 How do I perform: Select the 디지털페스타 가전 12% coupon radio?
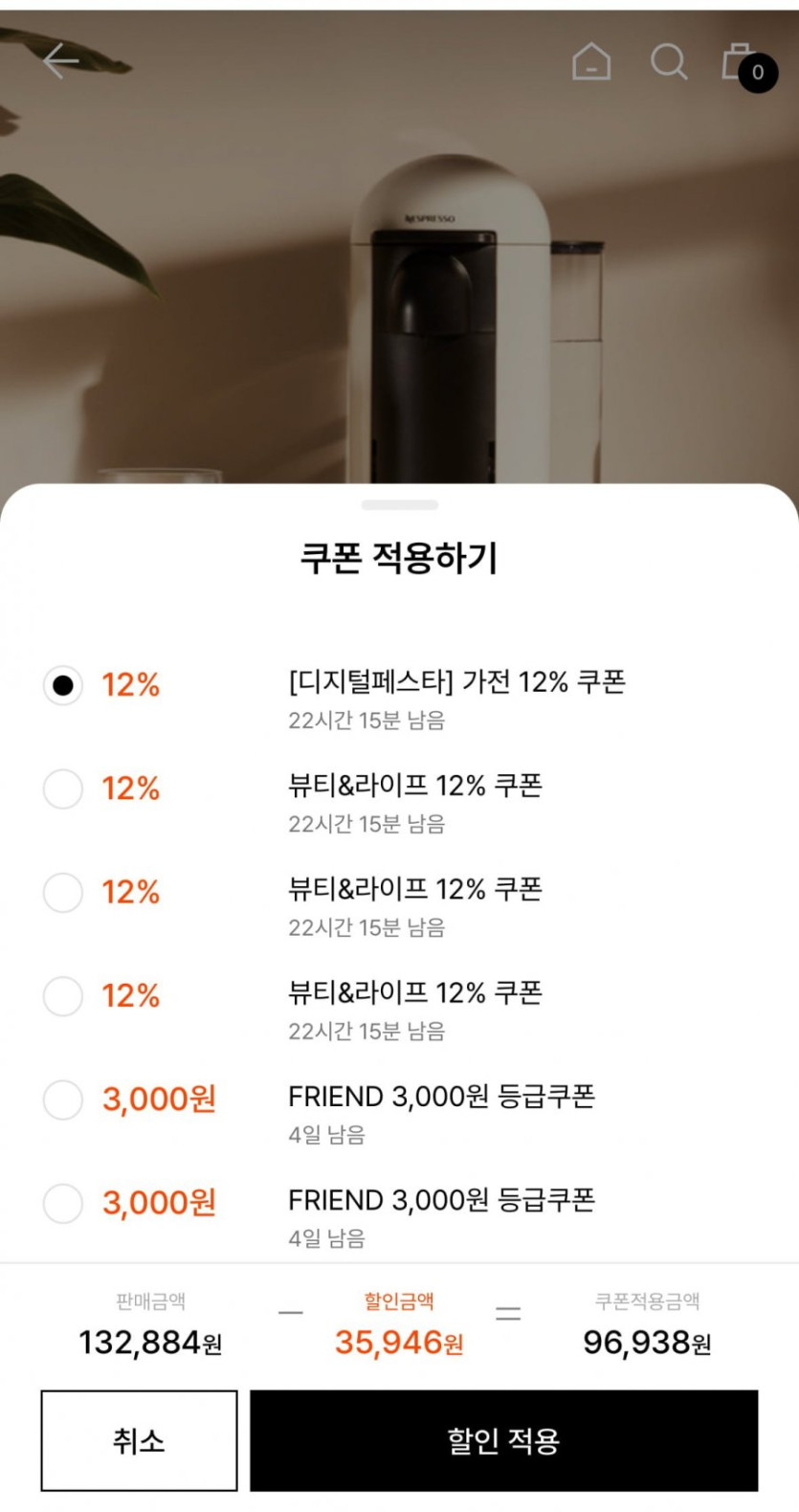point(63,685)
